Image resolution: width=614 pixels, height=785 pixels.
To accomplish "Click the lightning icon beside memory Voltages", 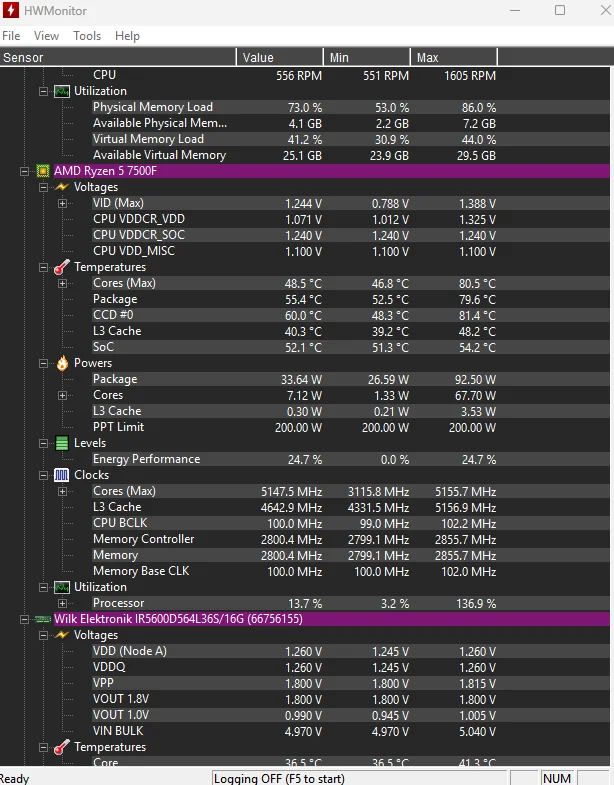I will pyautogui.click(x=62, y=635).
